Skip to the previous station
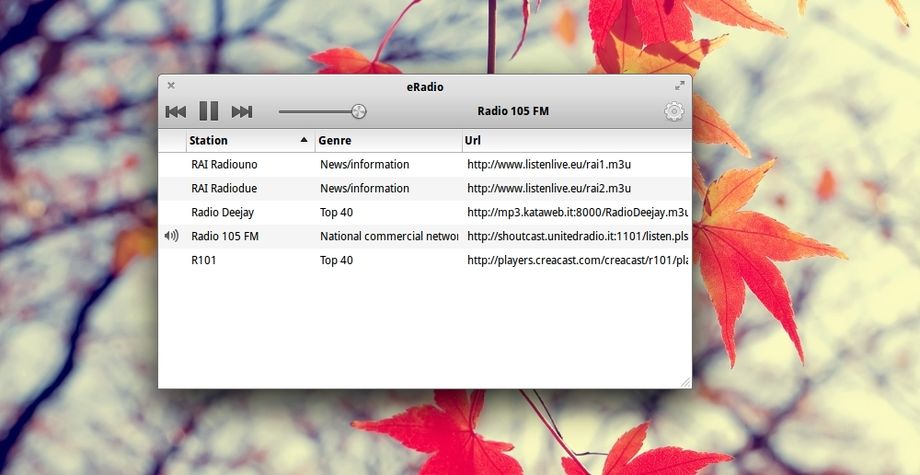Viewport: 920px width, 475px height. 176,112
